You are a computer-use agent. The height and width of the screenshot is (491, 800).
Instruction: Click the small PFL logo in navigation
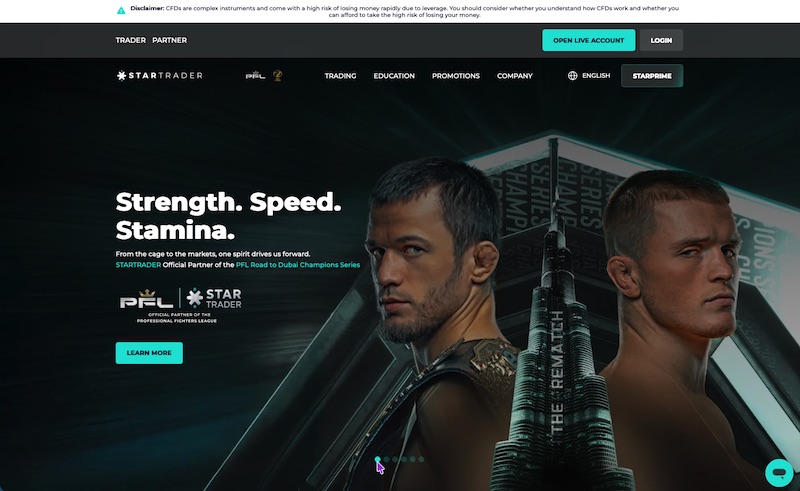255,76
